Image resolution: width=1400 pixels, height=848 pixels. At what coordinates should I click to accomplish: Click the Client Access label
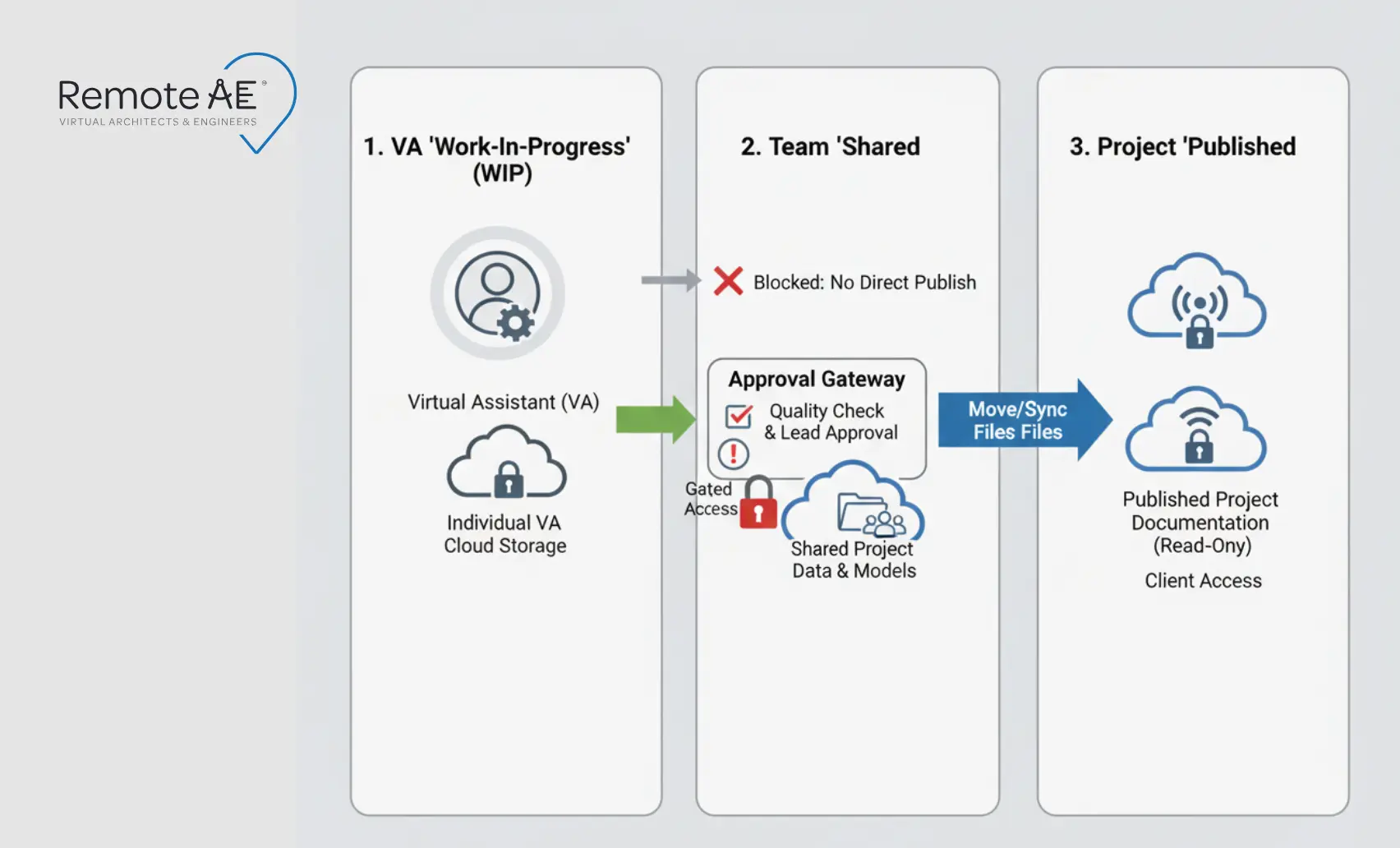(x=1203, y=580)
